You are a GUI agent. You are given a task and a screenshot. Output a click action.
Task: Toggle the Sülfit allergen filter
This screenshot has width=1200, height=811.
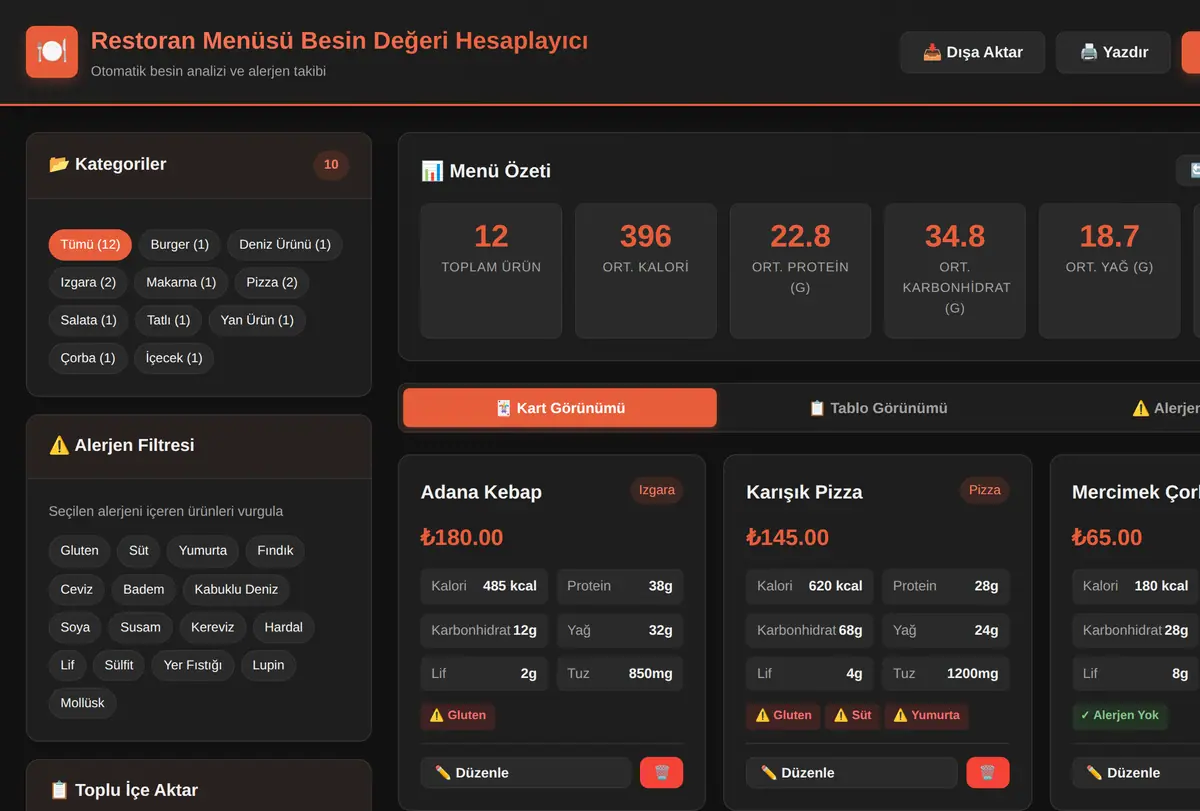click(x=119, y=665)
